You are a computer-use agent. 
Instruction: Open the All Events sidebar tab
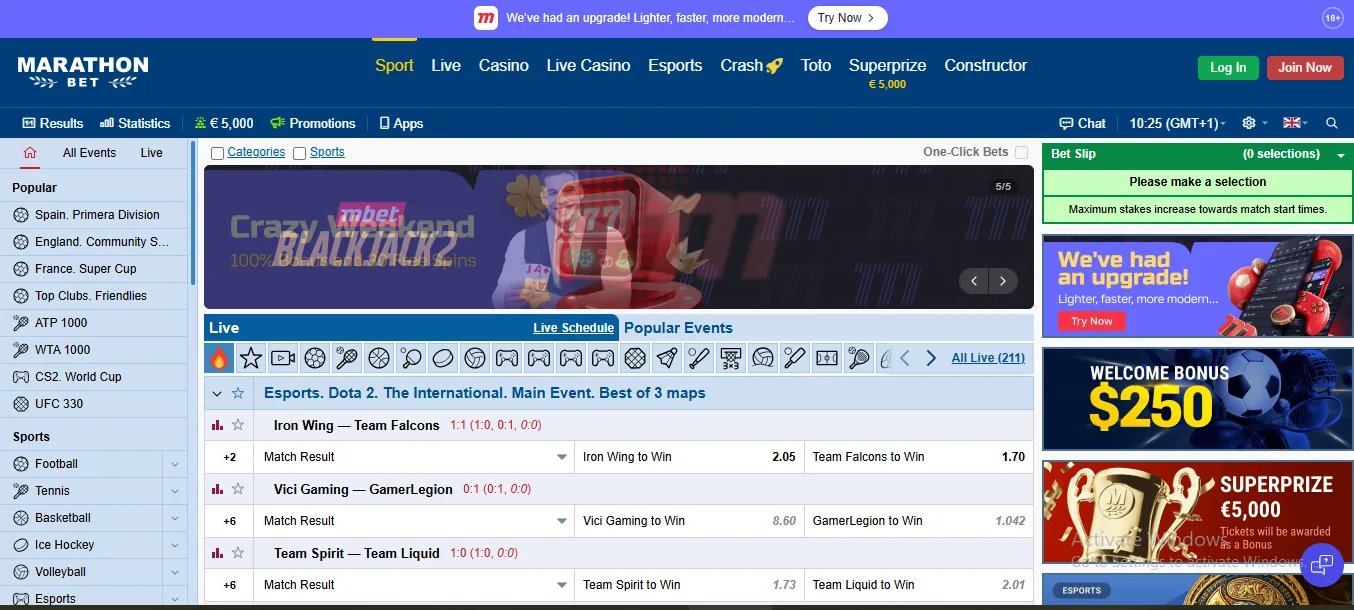pyautogui.click(x=89, y=153)
